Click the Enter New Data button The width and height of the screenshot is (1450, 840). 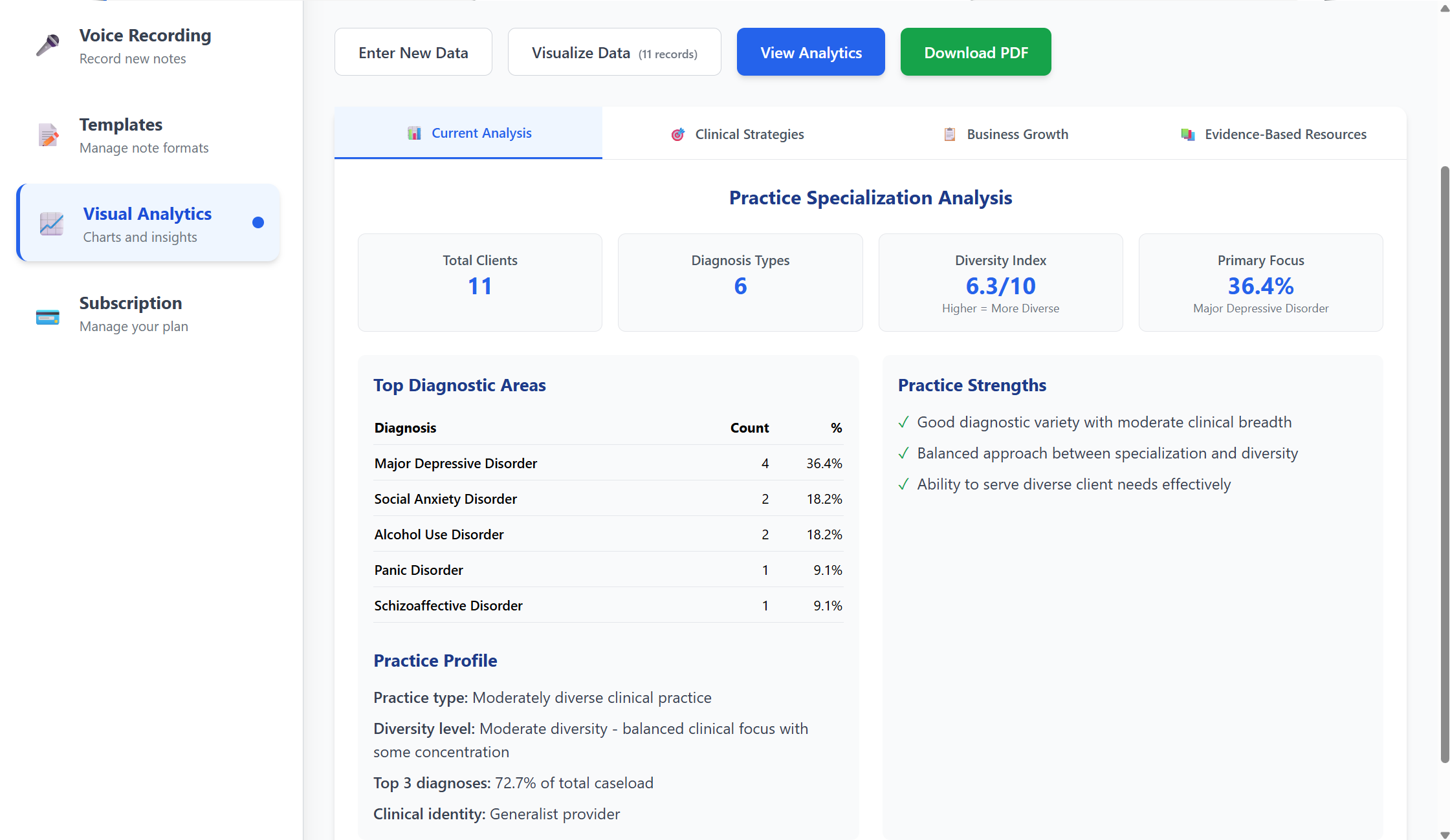[x=413, y=52]
